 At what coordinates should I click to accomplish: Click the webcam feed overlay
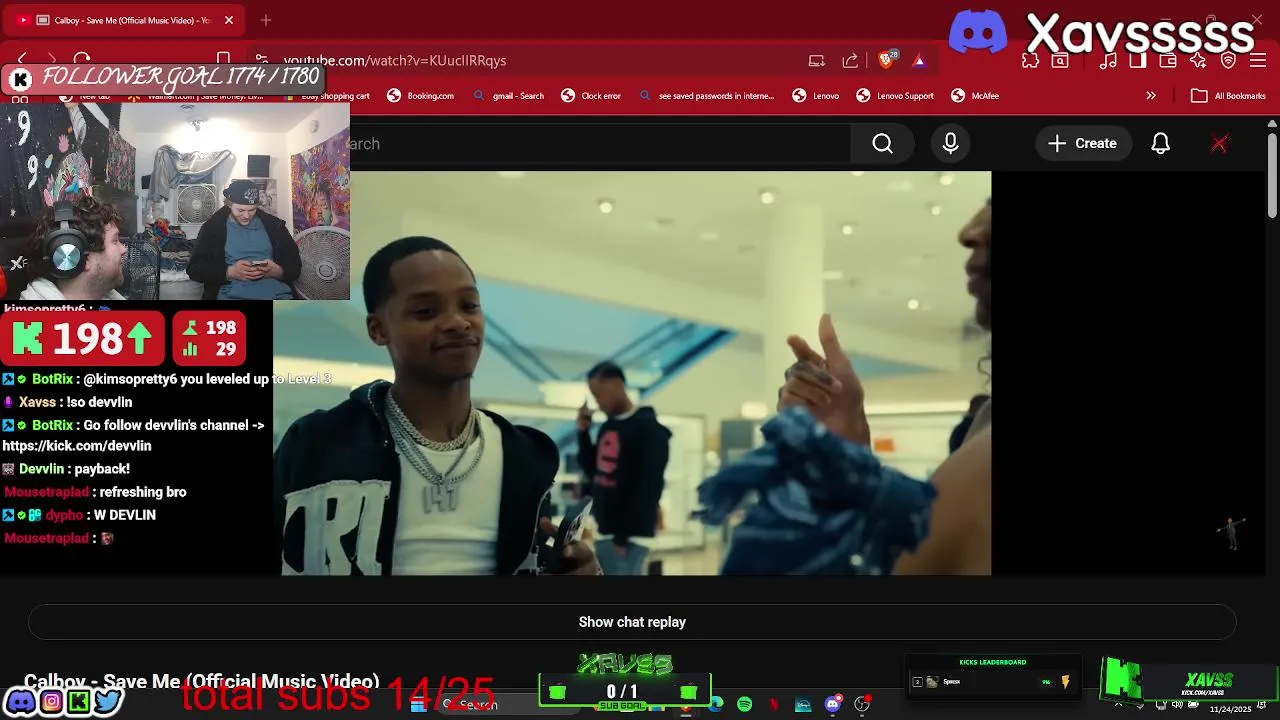(175, 200)
